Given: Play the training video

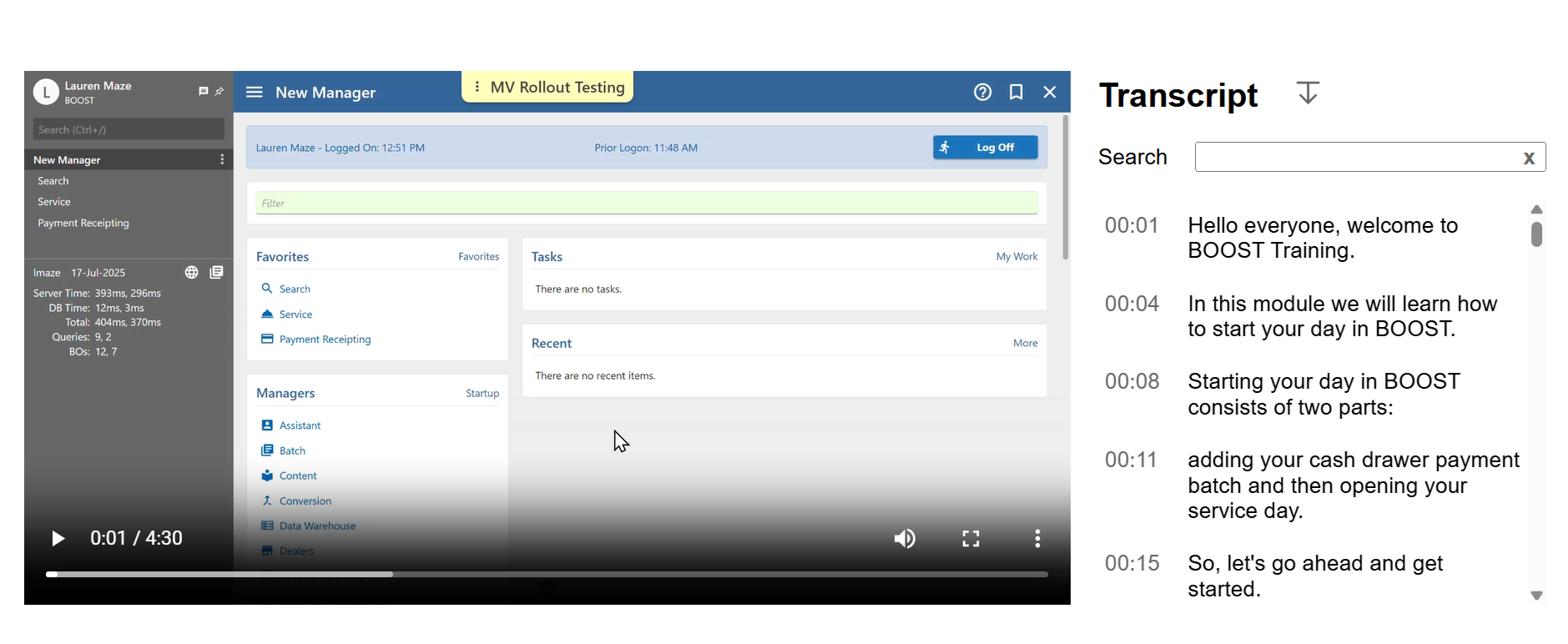Looking at the screenshot, I should 58,539.
